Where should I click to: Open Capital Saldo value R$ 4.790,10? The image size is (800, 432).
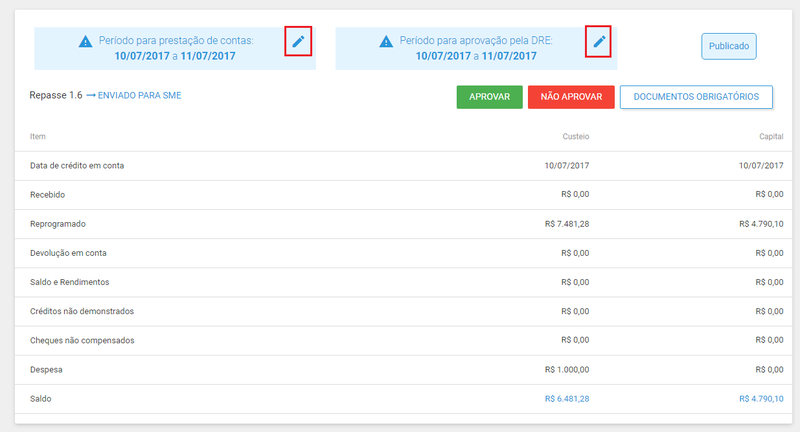761,399
